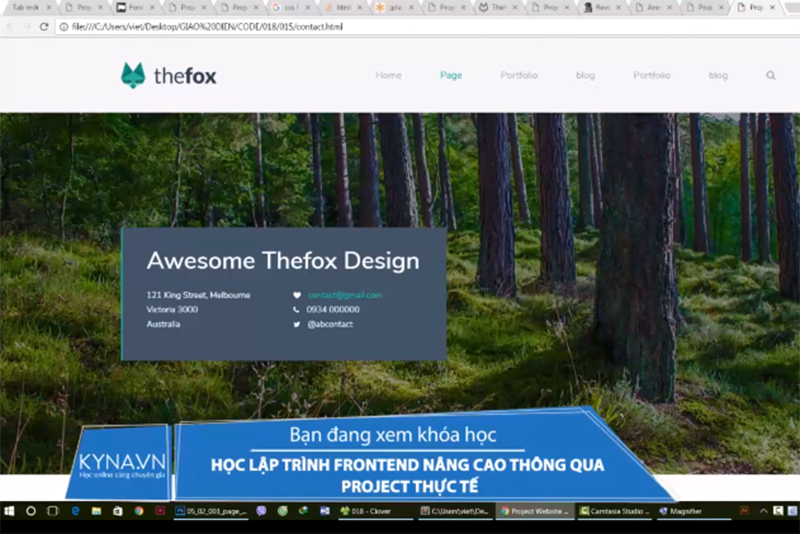Switch to the 'Tab mới' browser tab

pyautogui.click(x=30, y=7)
